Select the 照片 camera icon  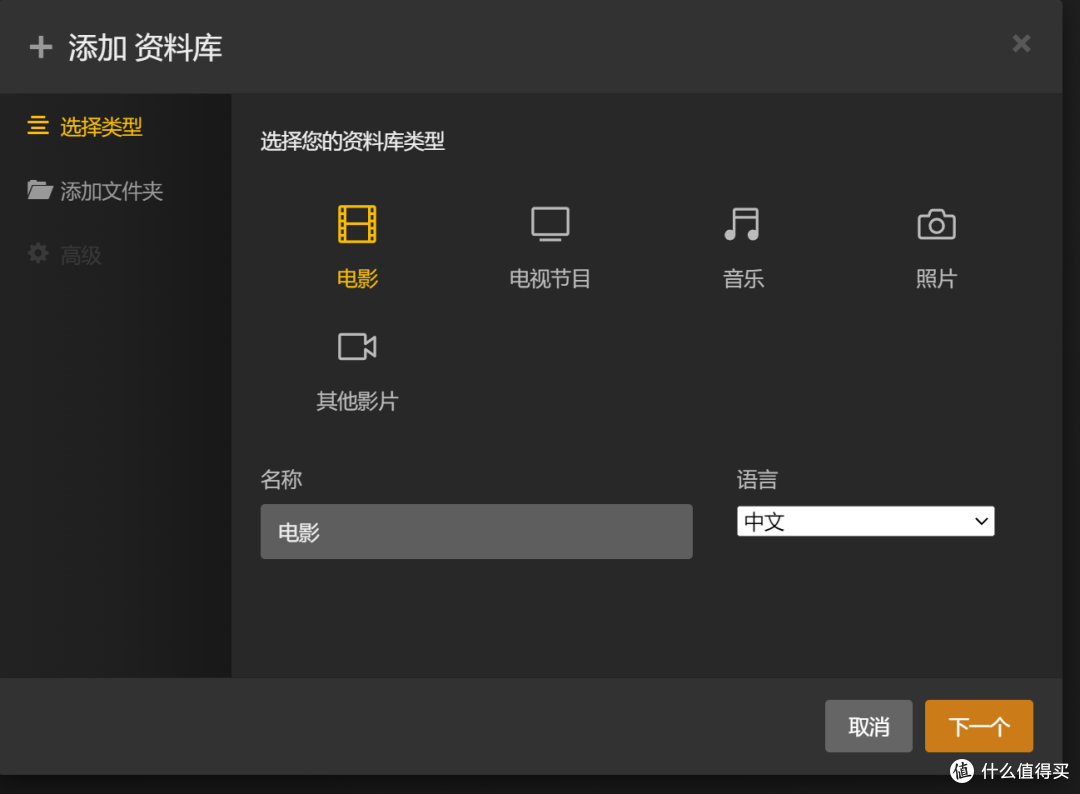coord(936,224)
